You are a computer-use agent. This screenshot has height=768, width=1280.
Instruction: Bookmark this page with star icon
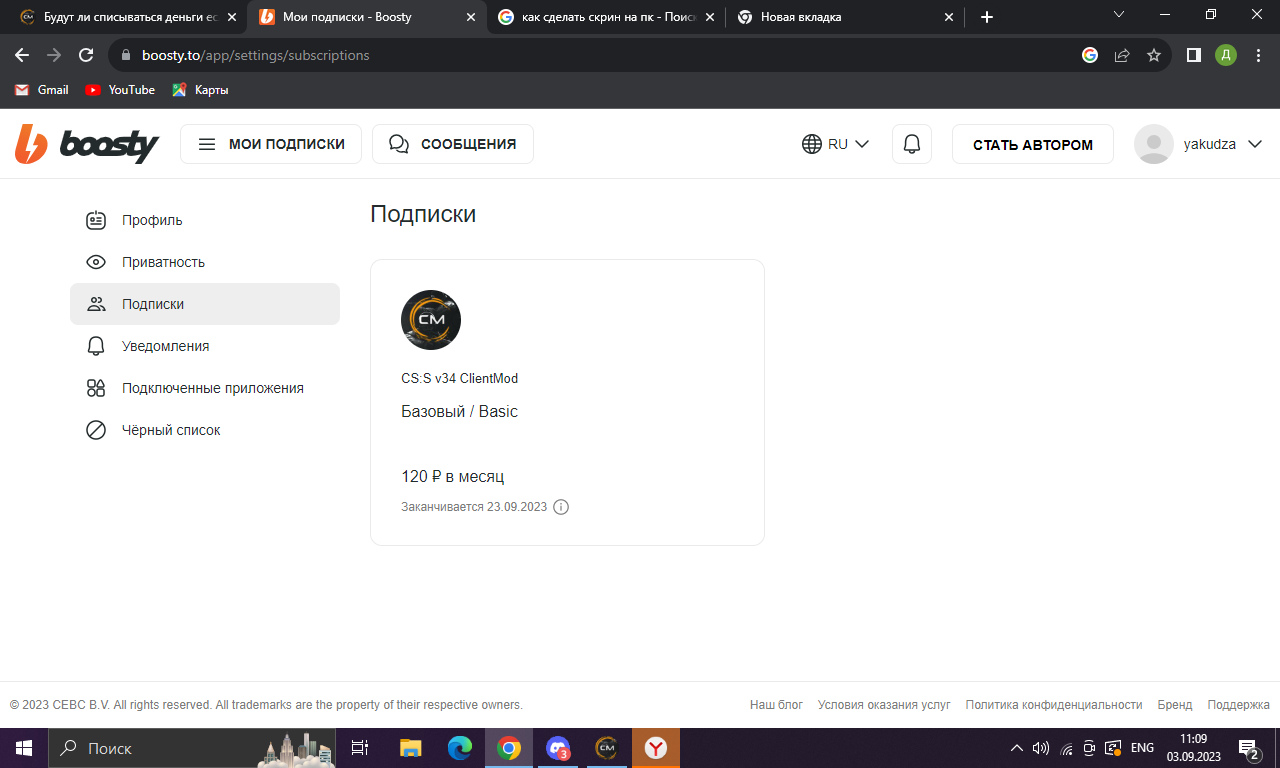1154,55
